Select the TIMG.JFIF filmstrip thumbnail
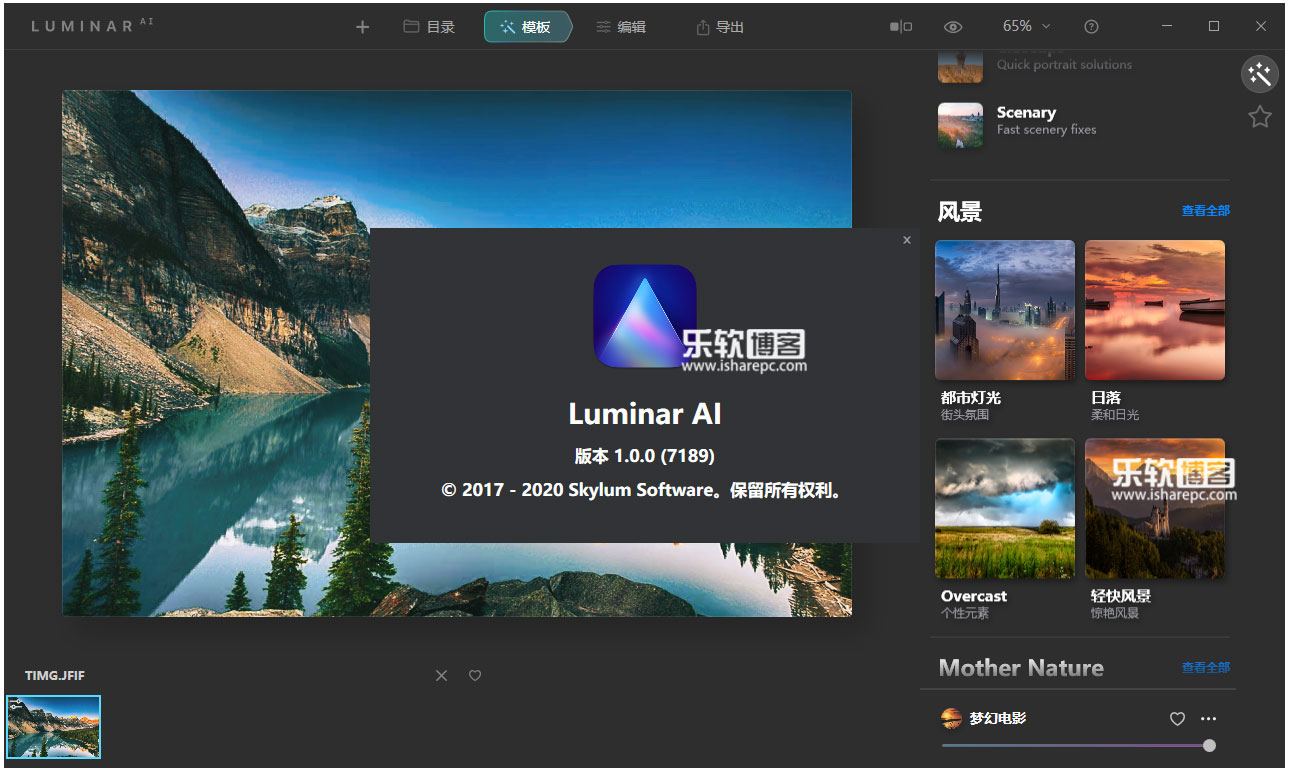 (54, 727)
